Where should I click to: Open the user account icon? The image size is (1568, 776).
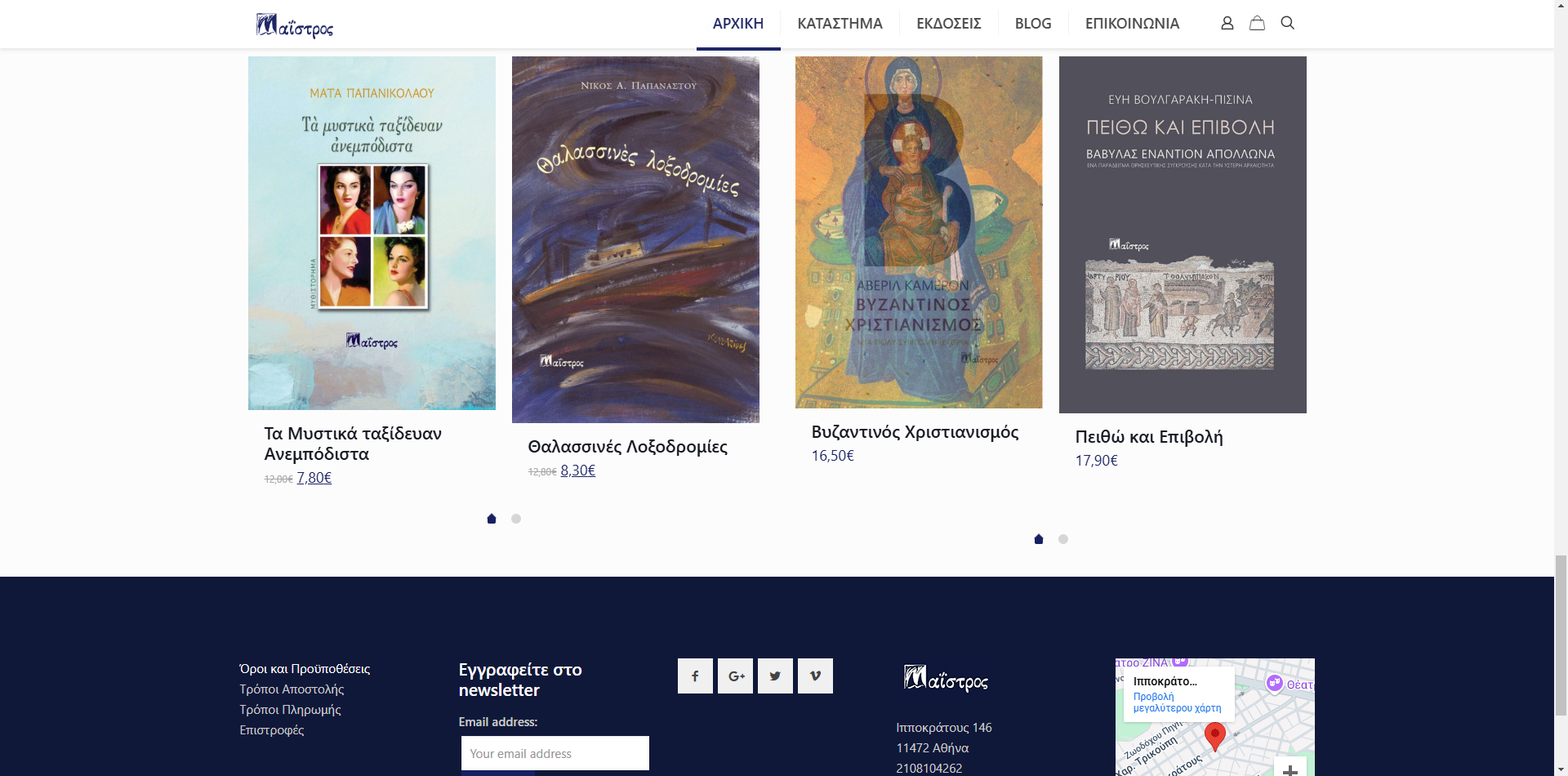tap(1227, 23)
